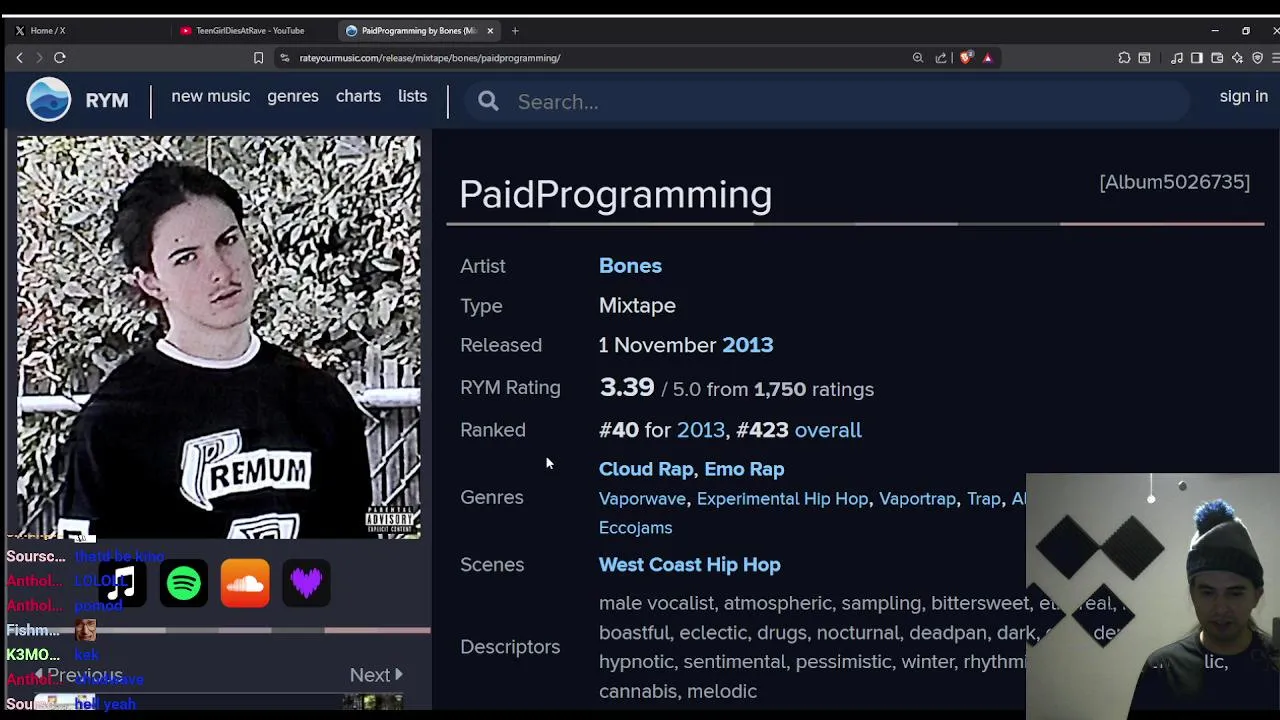
Task: Click the [Album5026735] shortcut code
Action: click(1174, 182)
